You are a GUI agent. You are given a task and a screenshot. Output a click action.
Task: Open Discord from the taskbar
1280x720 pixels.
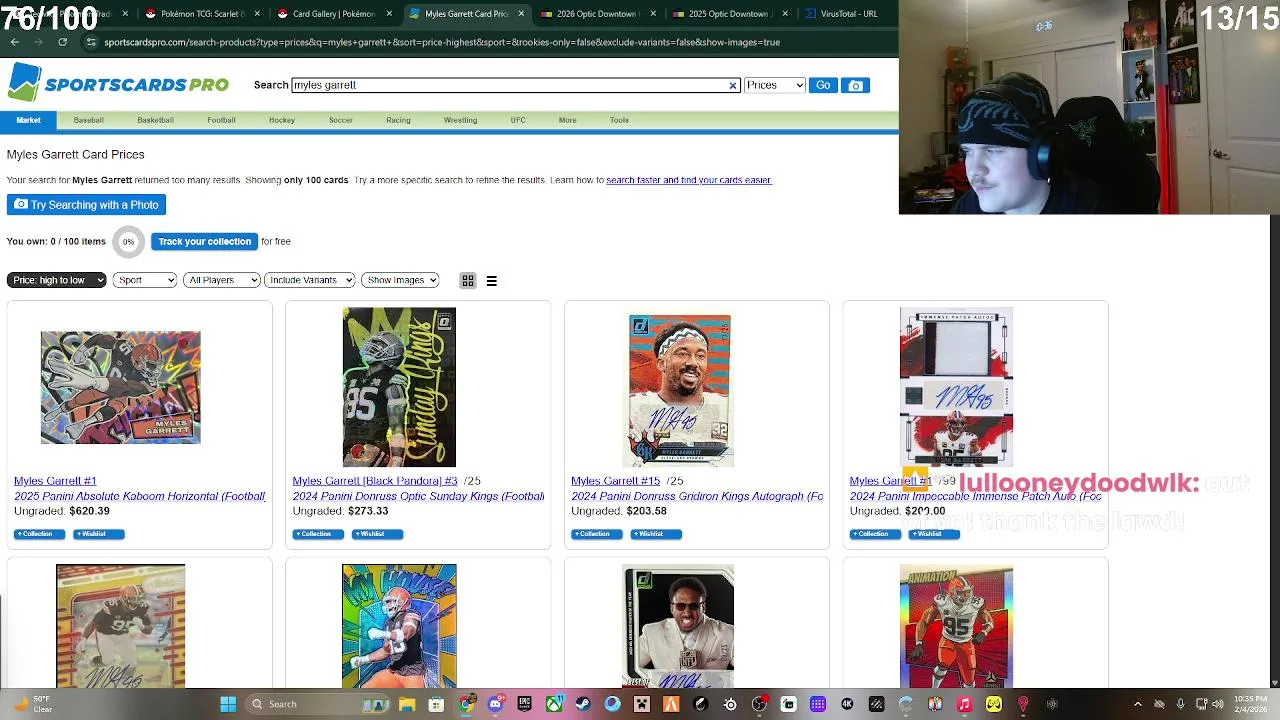pyautogui.click(x=495, y=704)
